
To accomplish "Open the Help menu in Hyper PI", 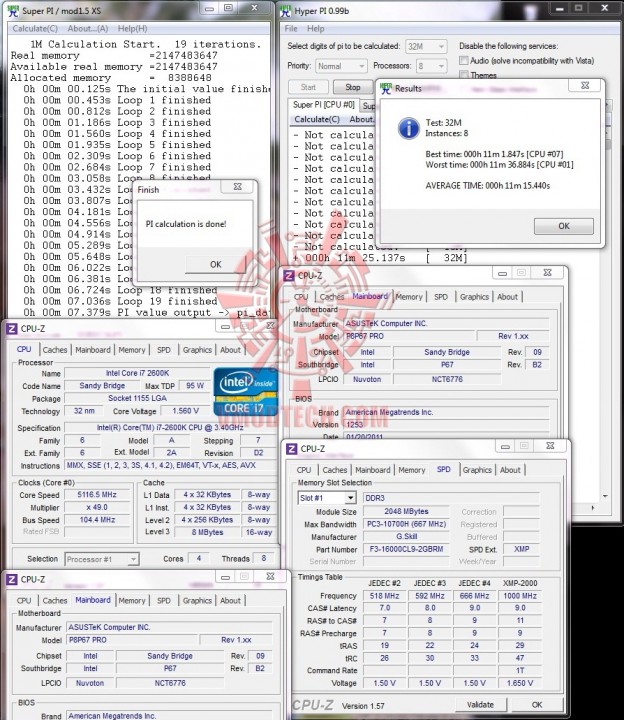I will [x=315, y=28].
